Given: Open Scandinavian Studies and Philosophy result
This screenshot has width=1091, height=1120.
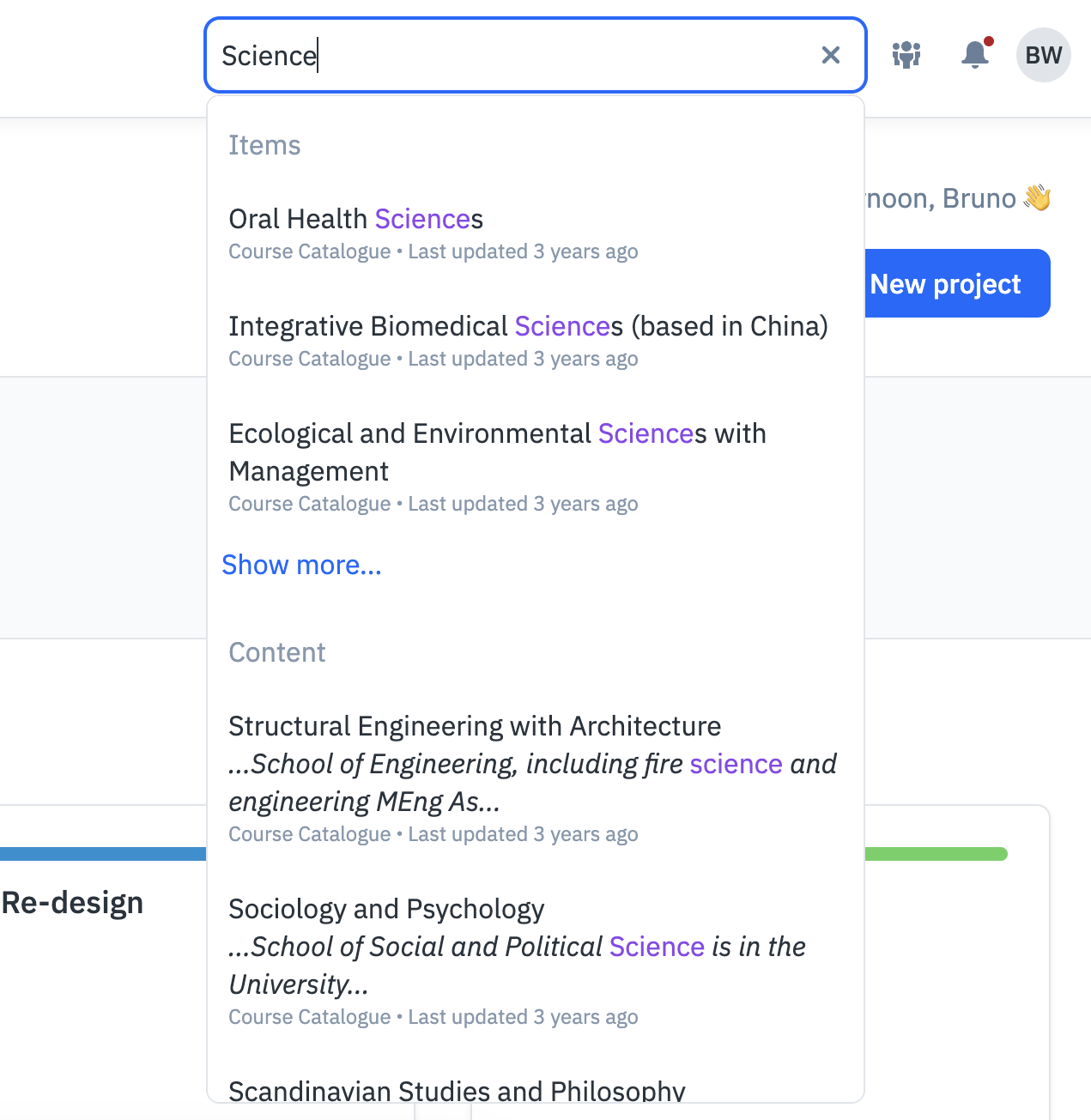Looking at the screenshot, I should [457, 1090].
